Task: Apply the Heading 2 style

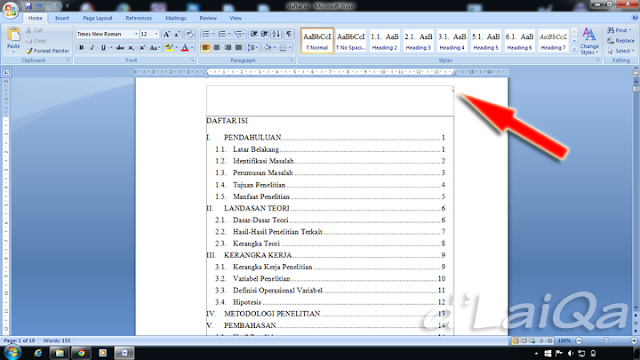Action: click(384, 40)
